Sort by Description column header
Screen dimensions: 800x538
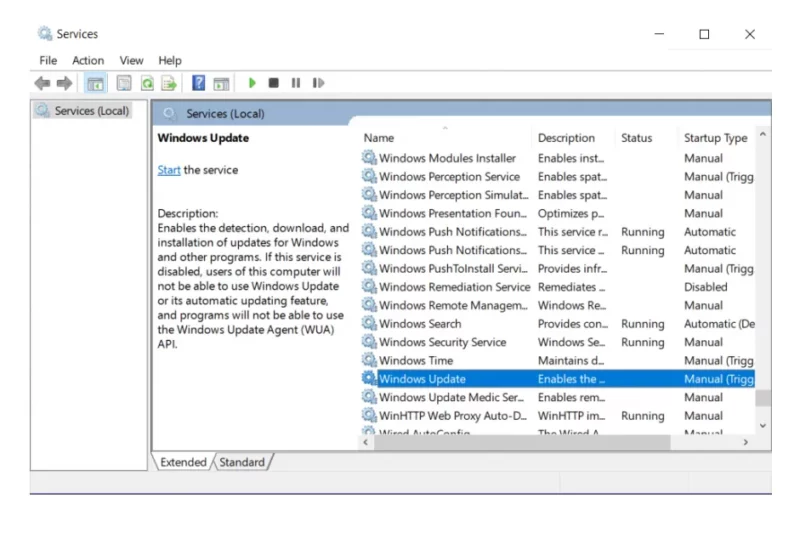(x=566, y=138)
